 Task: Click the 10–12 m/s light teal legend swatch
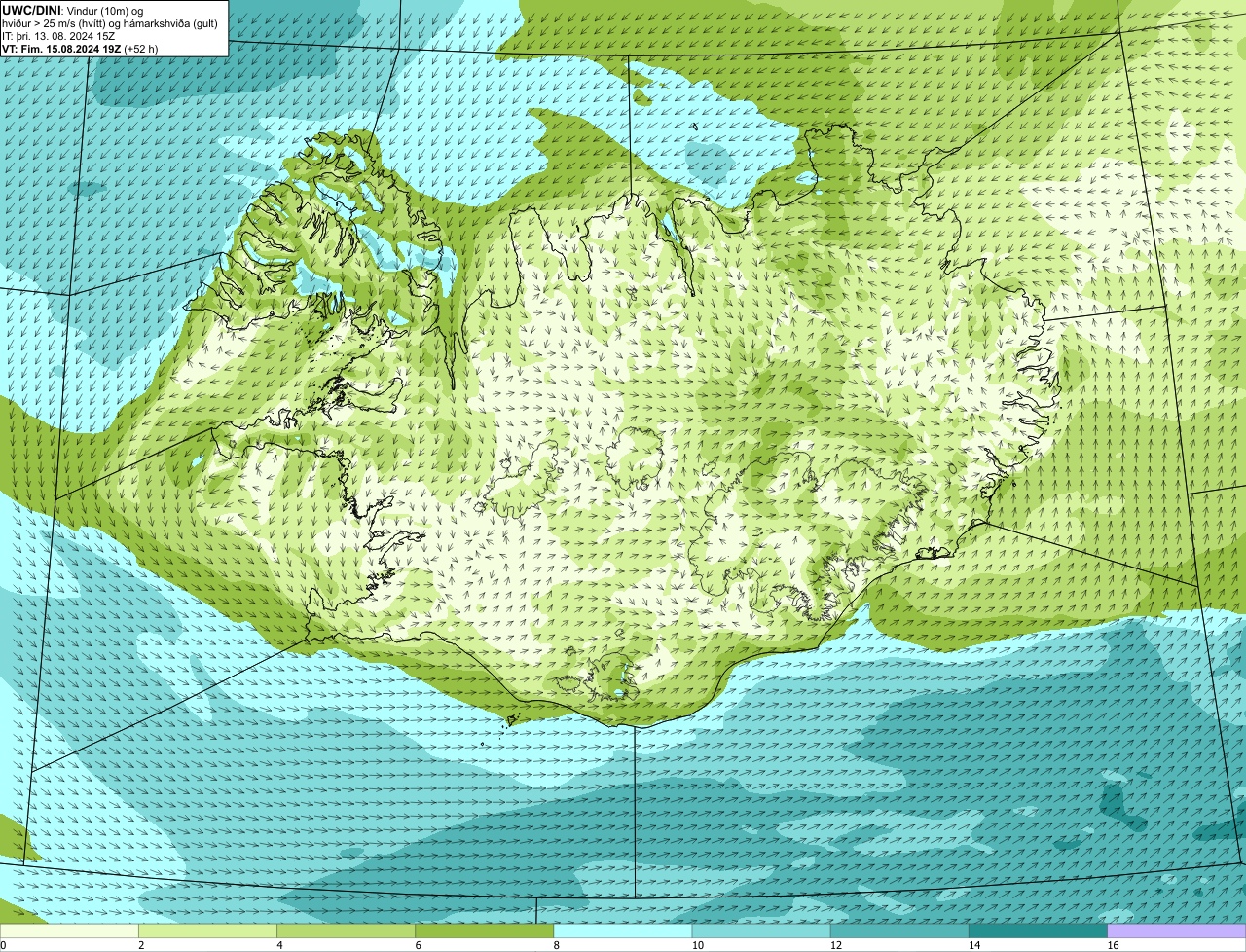(x=761, y=931)
